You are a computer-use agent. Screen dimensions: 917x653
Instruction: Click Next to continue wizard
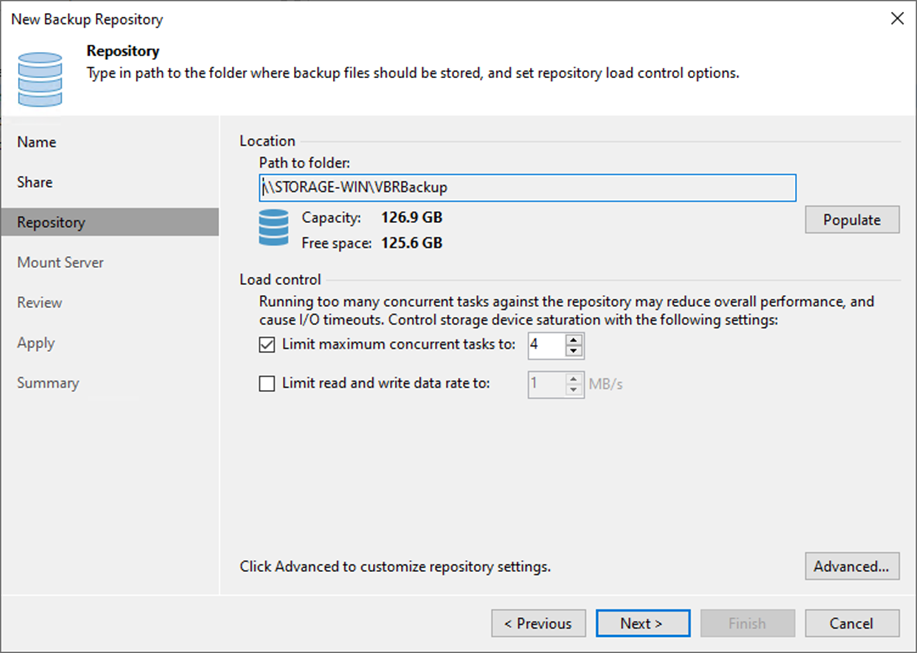(642, 623)
